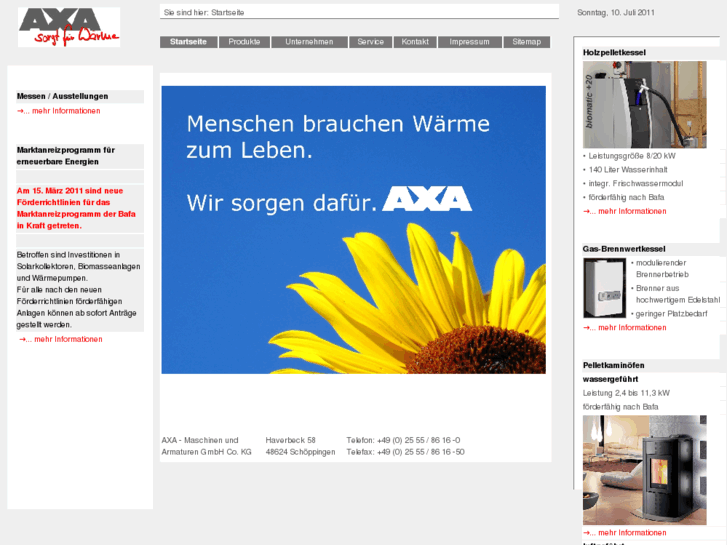This screenshot has height=545, width=727.
Task: Open the Sitemap menu item
Action: [x=527, y=42]
